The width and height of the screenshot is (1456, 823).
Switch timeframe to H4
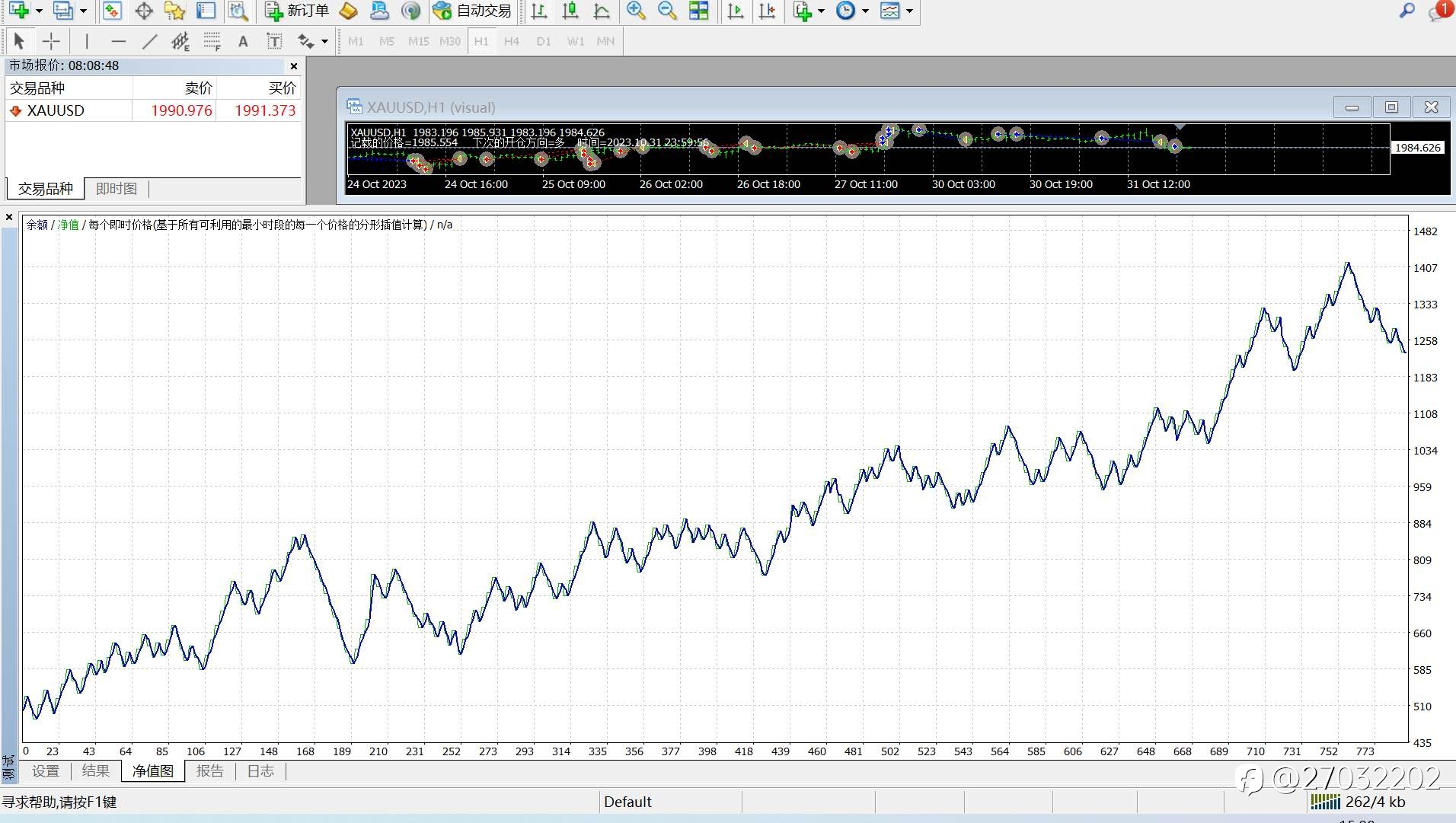point(512,41)
